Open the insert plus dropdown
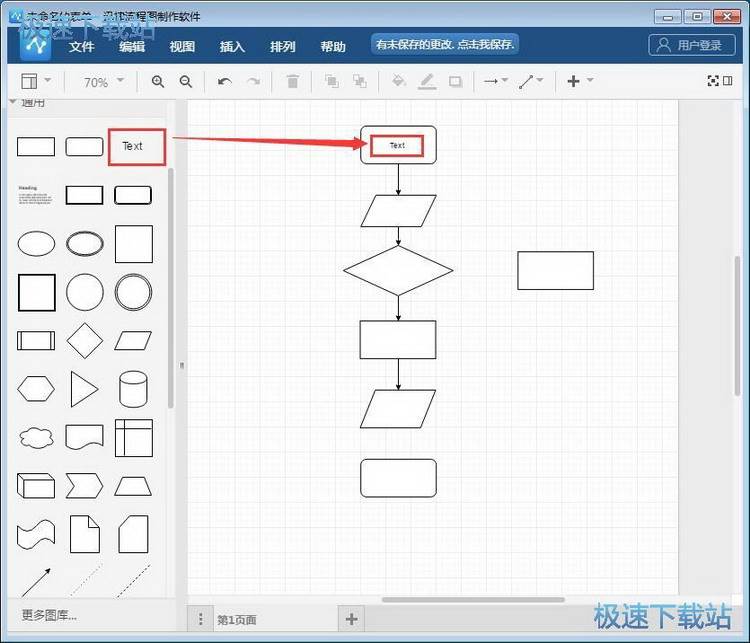The width and height of the screenshot is (750, 643). [580, 81]
